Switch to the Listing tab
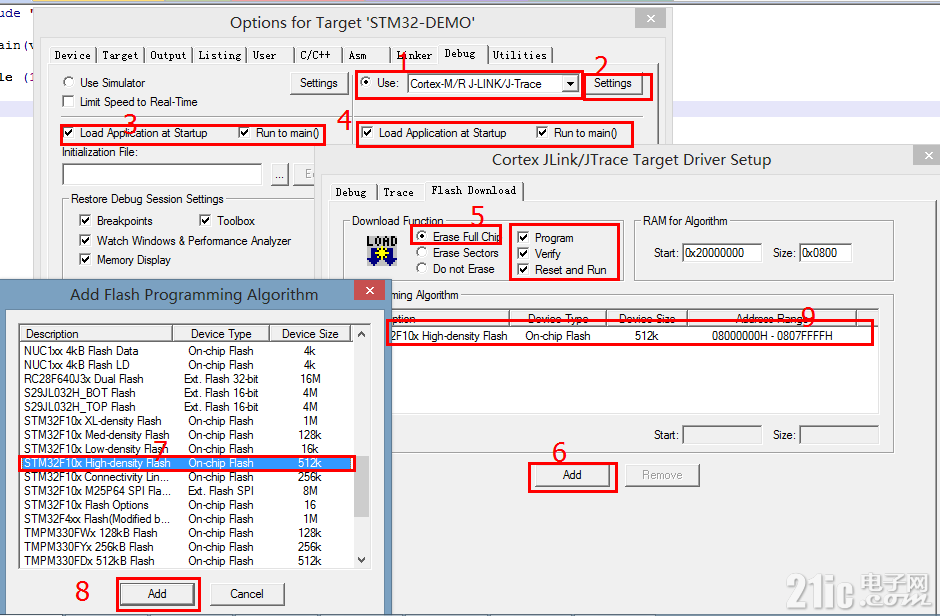This screenshot has width=940, height=616. tap(219, 55)
